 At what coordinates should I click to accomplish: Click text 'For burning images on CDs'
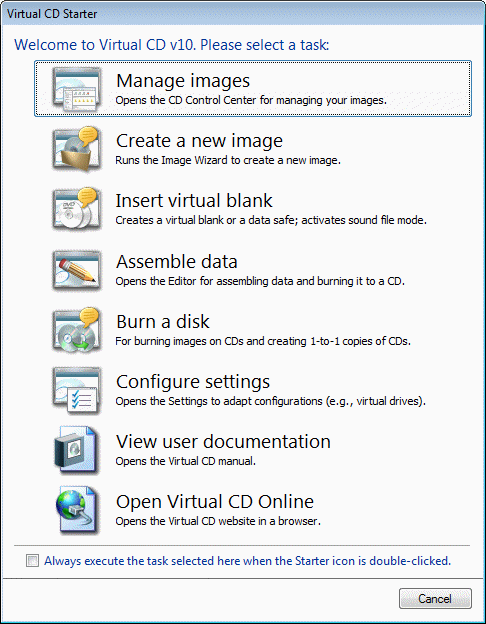pyautogui.click(x=179, y=341)
